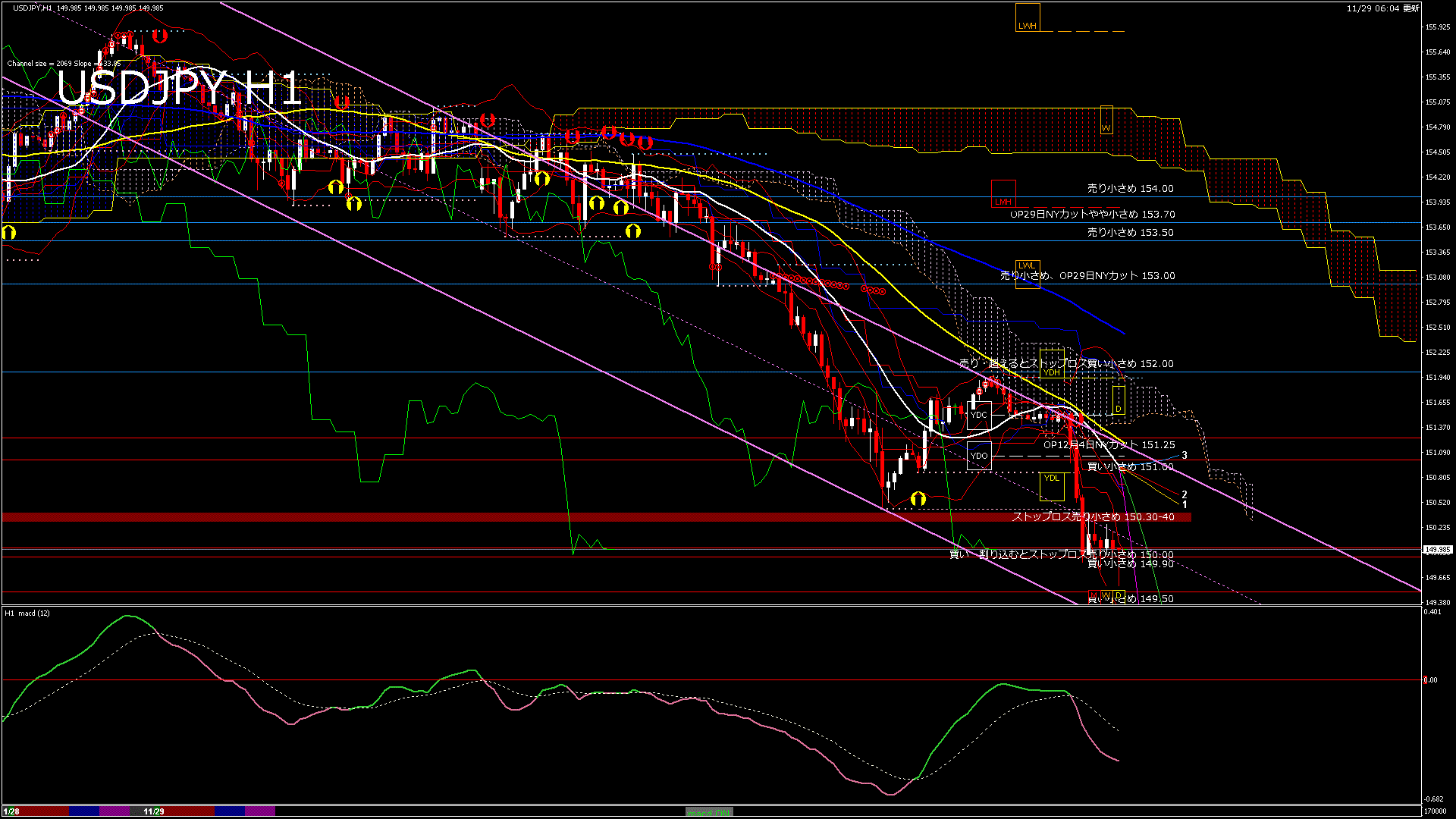The height and width of the screenshot is (819, 1456).
Task: Click red down arrow at 155.9 peak
Action: click(159, 36)
